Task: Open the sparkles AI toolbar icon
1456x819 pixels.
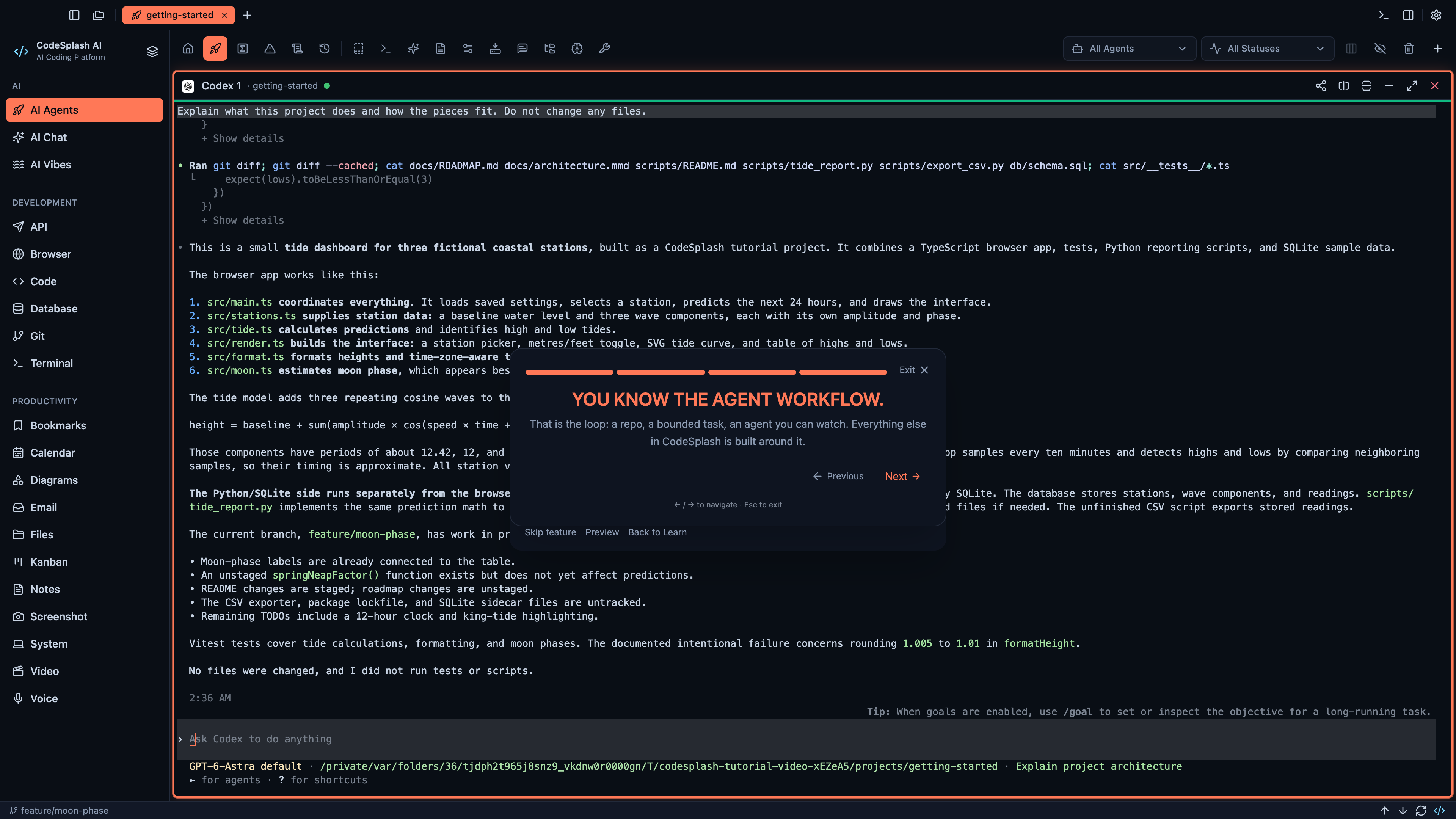Action: coord(413,49)
